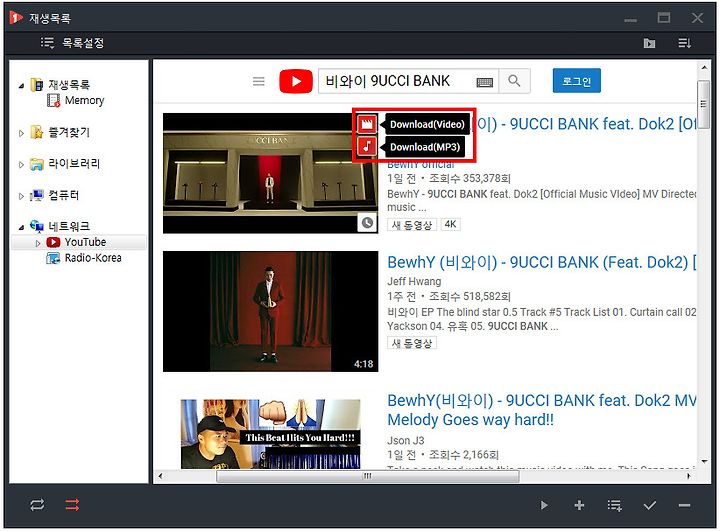Open second video title BewhY 9UCCI BANK (Feat. Dok2)

coord(541,262)
